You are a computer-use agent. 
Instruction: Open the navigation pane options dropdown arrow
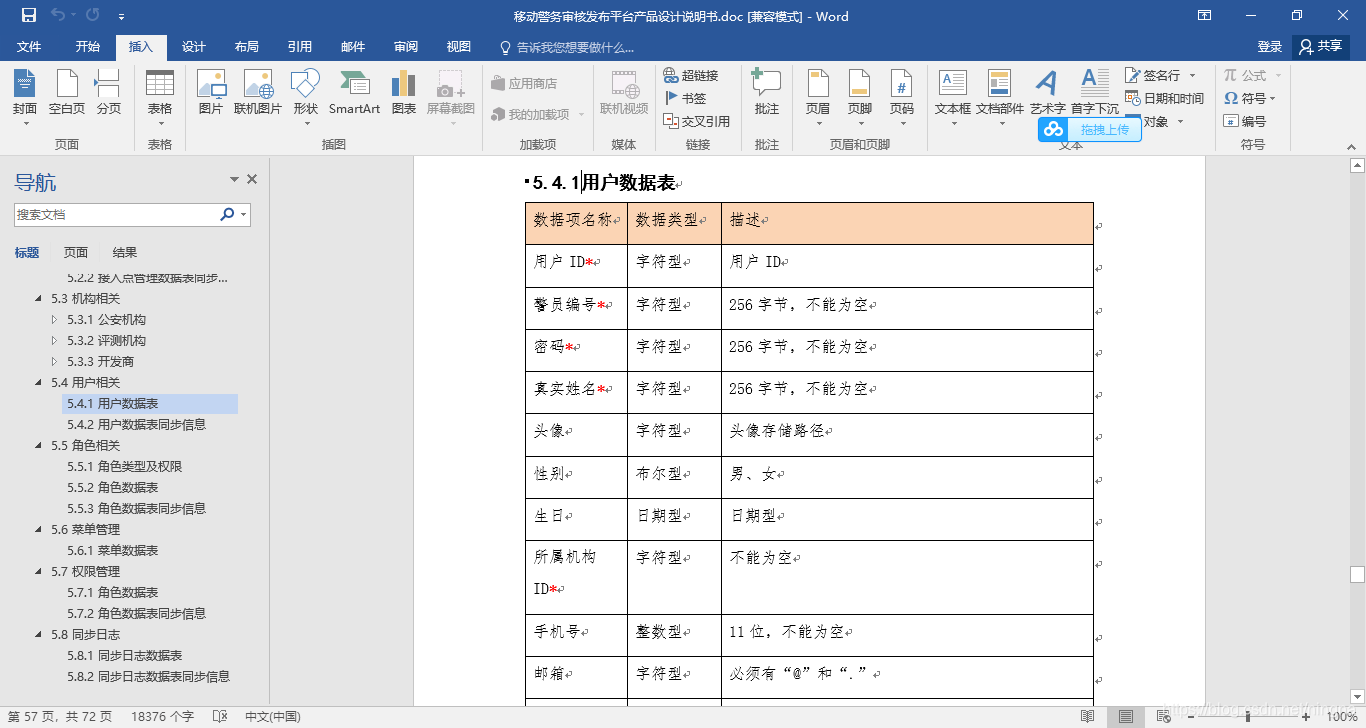click(x=234, y=179)
